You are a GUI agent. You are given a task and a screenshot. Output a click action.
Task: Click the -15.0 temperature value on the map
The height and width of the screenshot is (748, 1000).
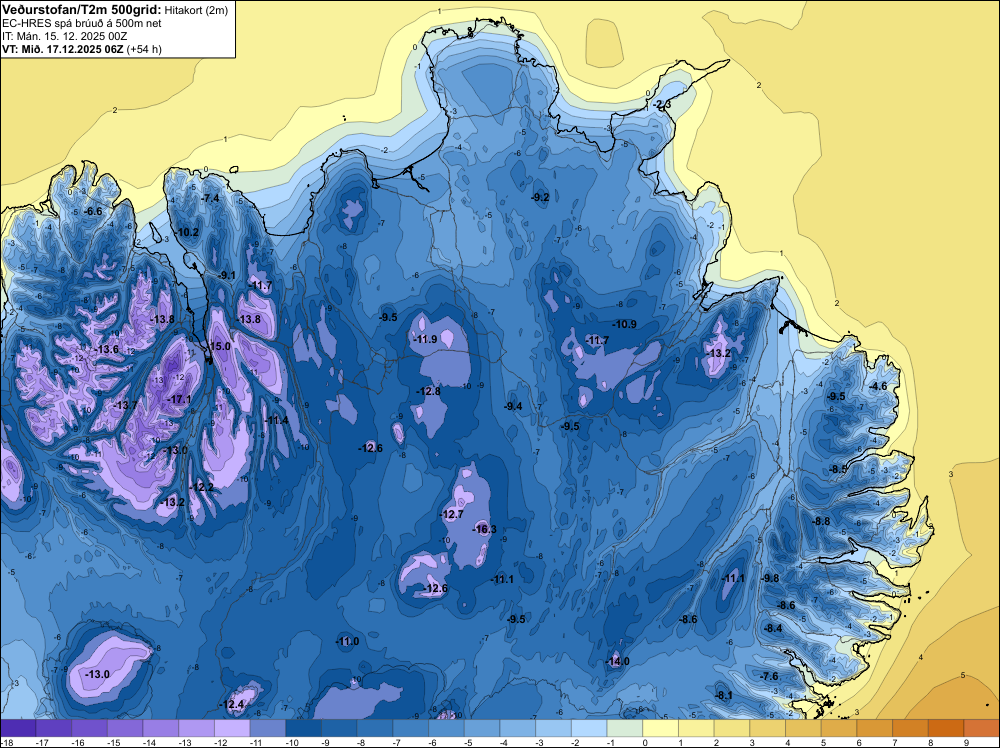[x=219, y=346]
